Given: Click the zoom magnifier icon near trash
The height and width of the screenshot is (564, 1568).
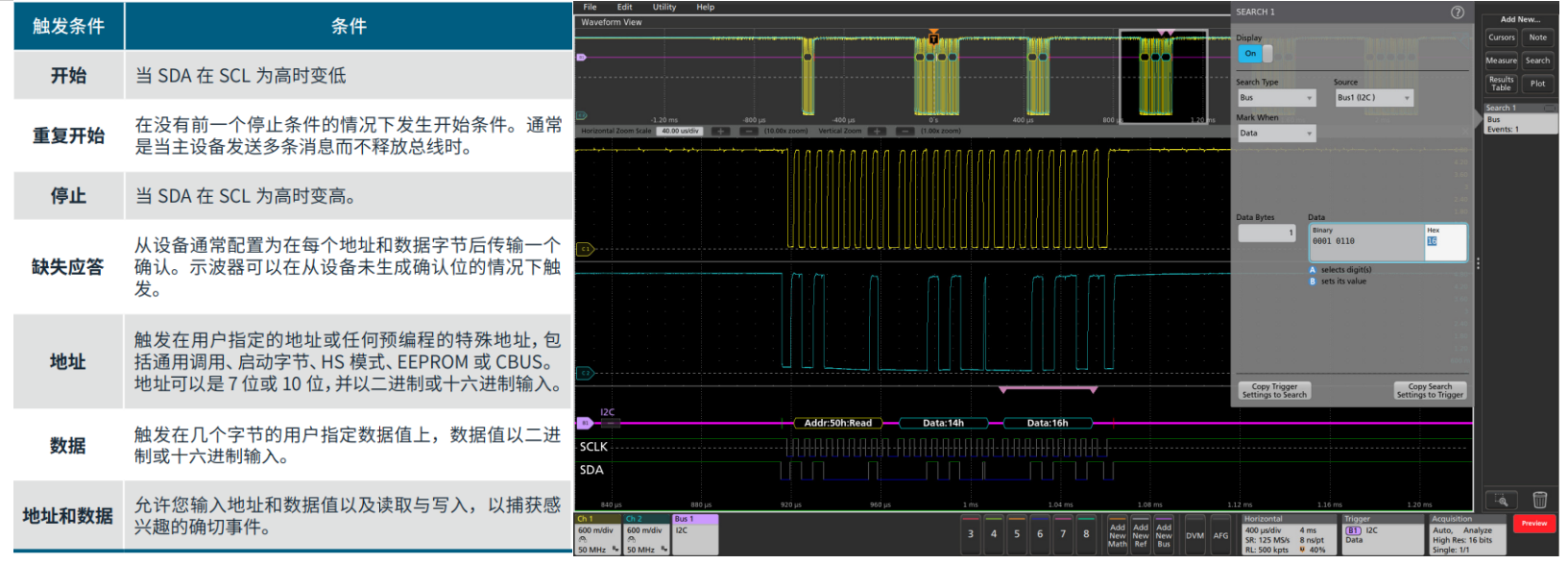Looking at the screenshot, I should click(x=1501, y=500).
